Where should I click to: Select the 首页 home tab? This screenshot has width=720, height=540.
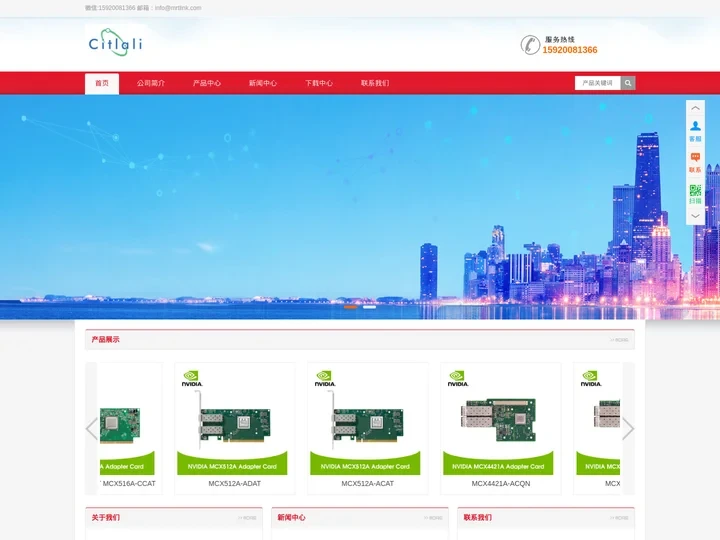[x=102, y=84]
